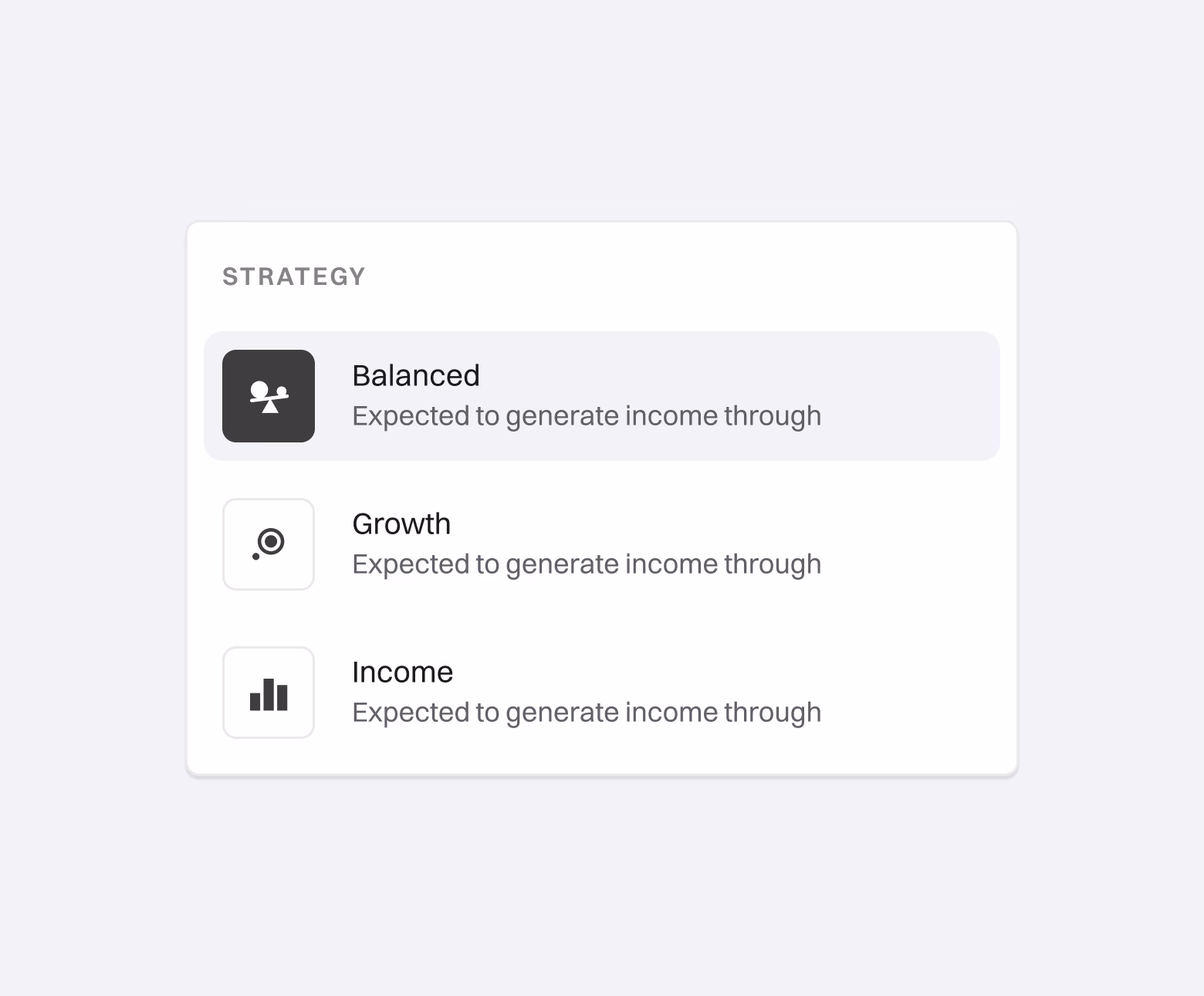Select the Income strategy option

click(x=601, y=692)
